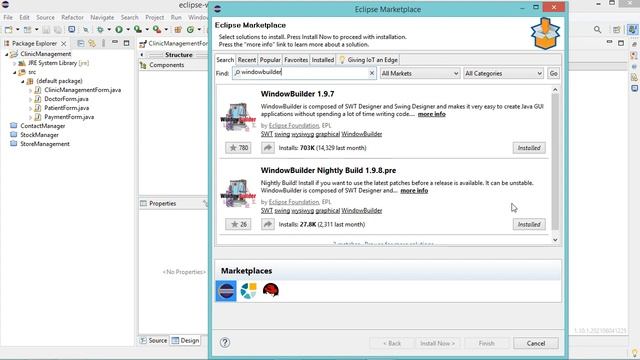Click the Open Perspective icon

click(617, 30)
